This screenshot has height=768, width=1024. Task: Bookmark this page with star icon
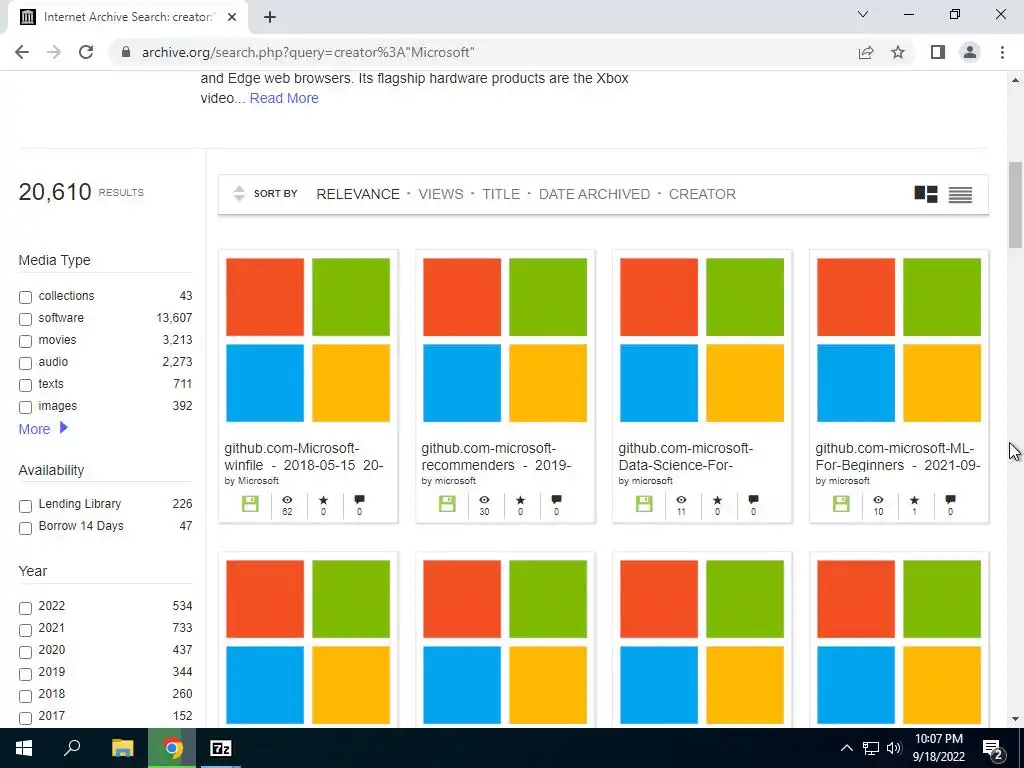pyautogui.click(x=898, y=52)
